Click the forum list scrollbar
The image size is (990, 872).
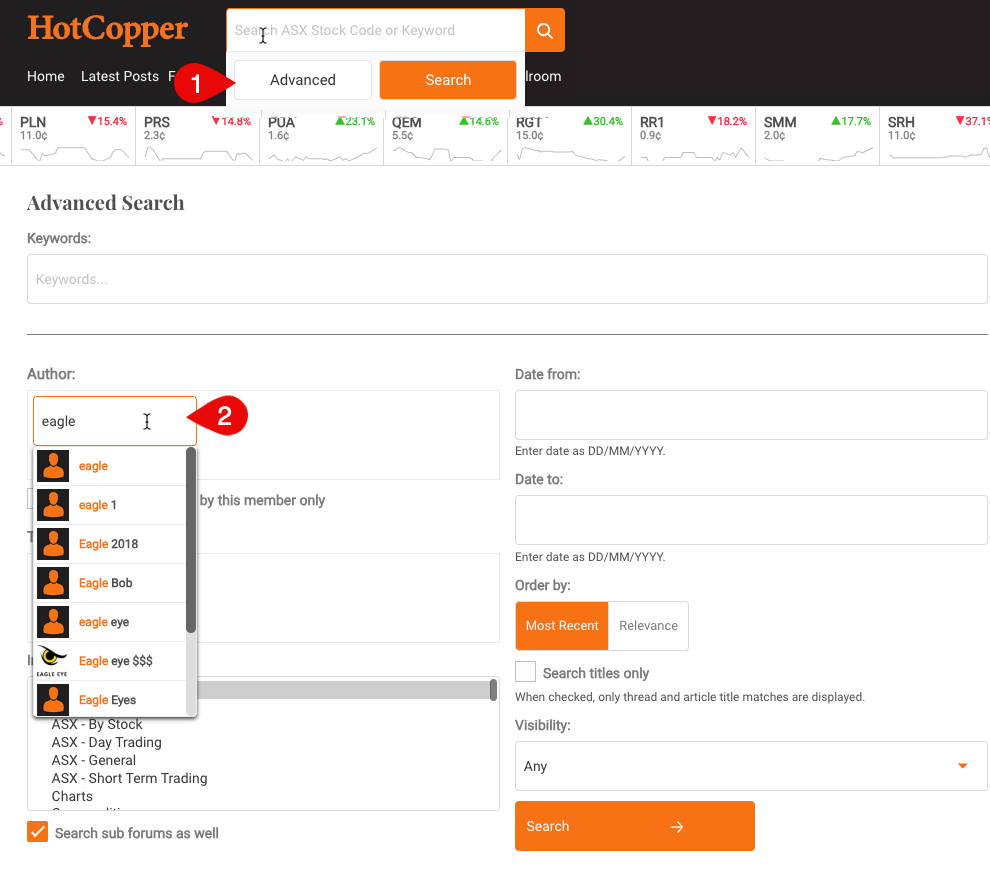click(493, 690)
